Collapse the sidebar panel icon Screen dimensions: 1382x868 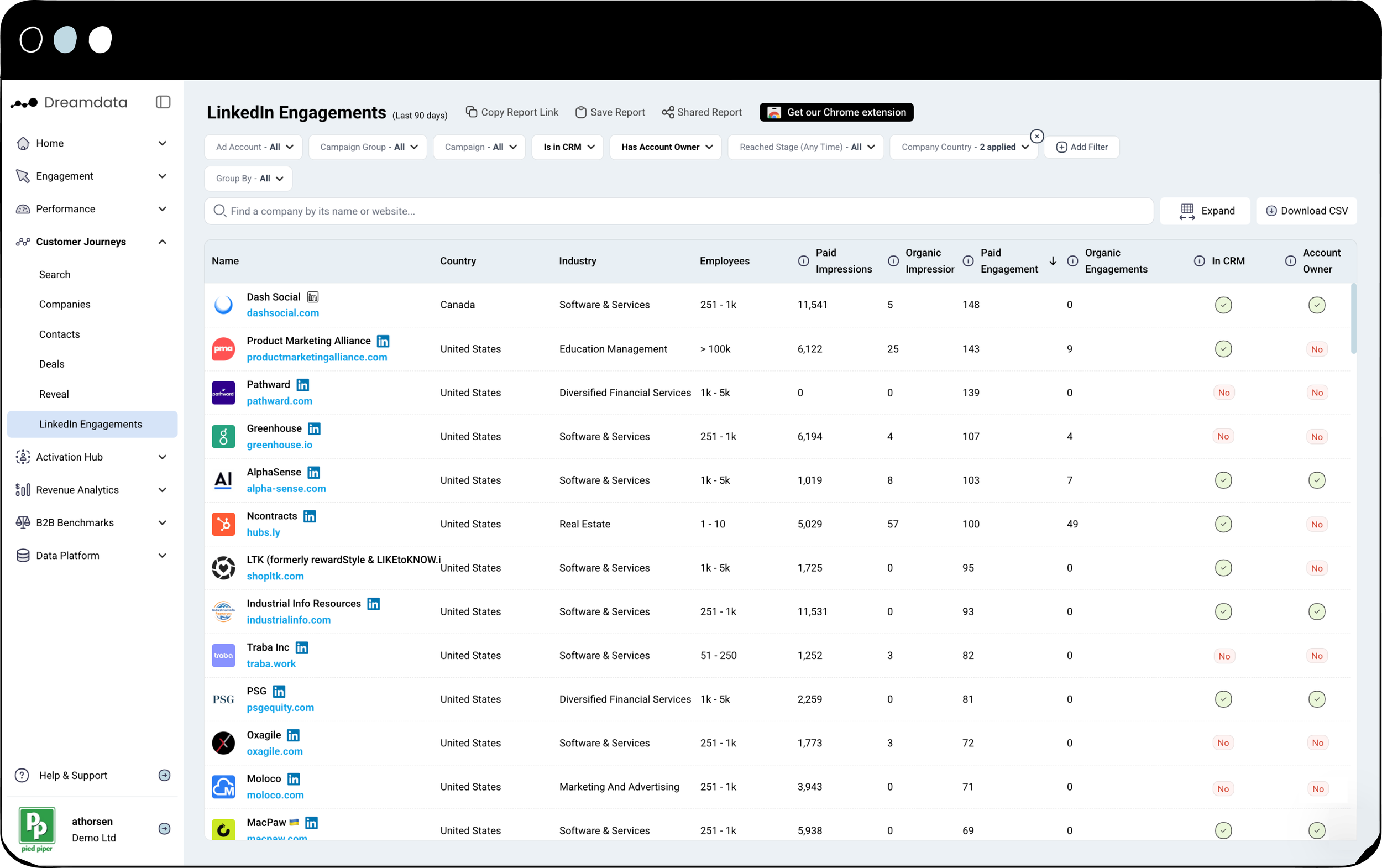tap(163, 102)
